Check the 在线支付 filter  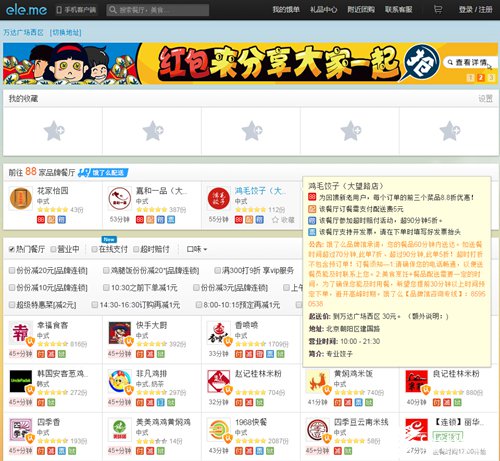click(94, 249)
